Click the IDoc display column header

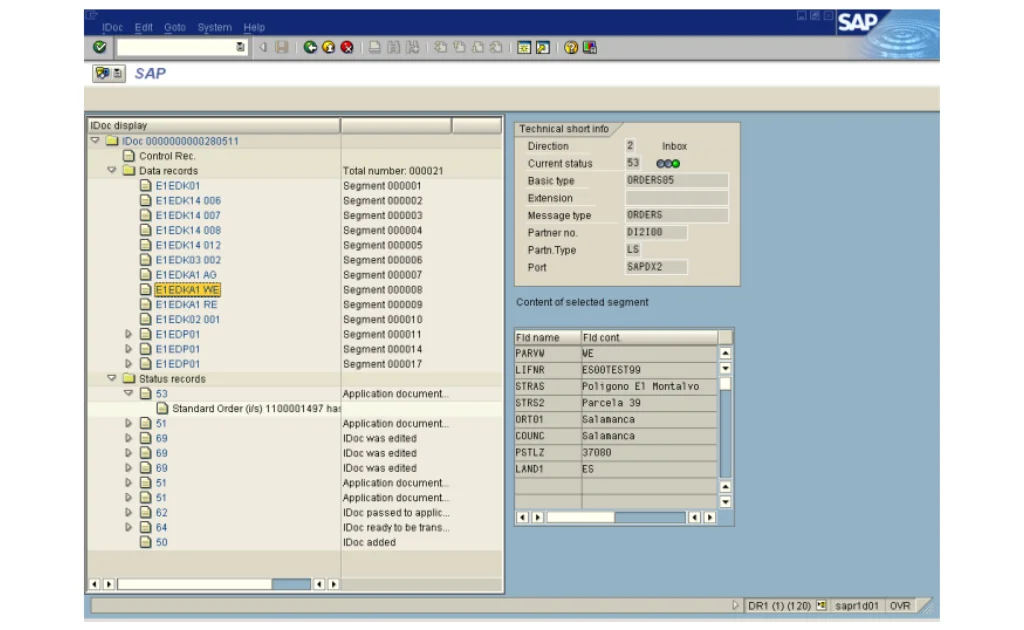click(x=214, y=125)
